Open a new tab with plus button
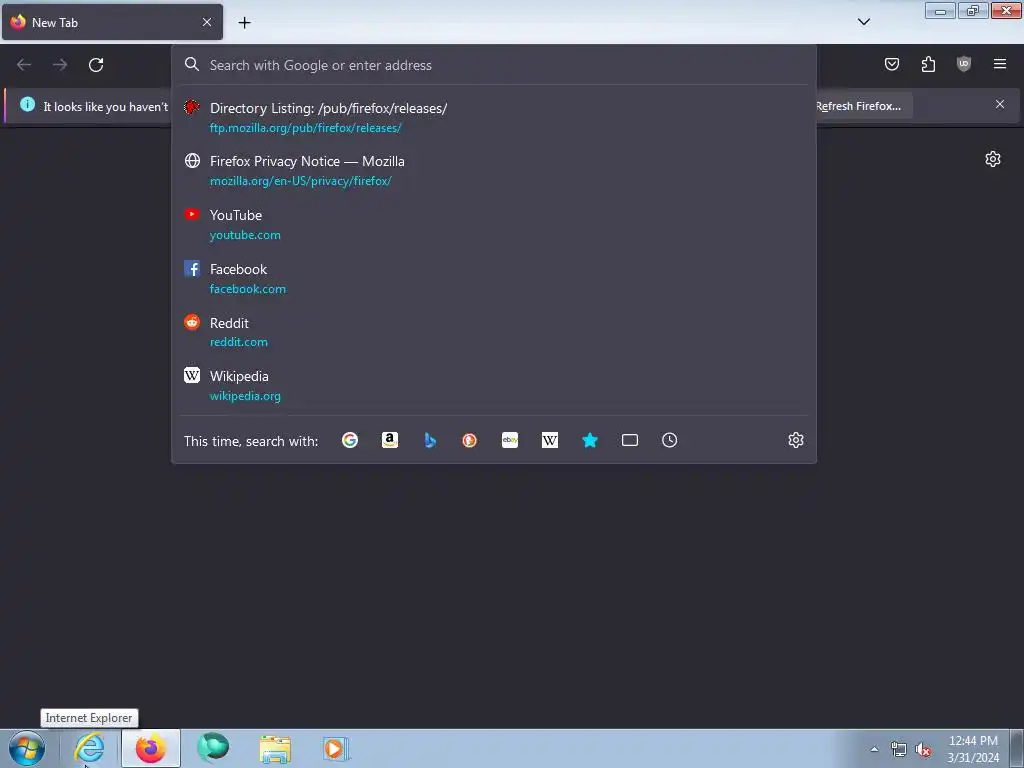This screenshot has width=1024, height=768. pos(244,23)
